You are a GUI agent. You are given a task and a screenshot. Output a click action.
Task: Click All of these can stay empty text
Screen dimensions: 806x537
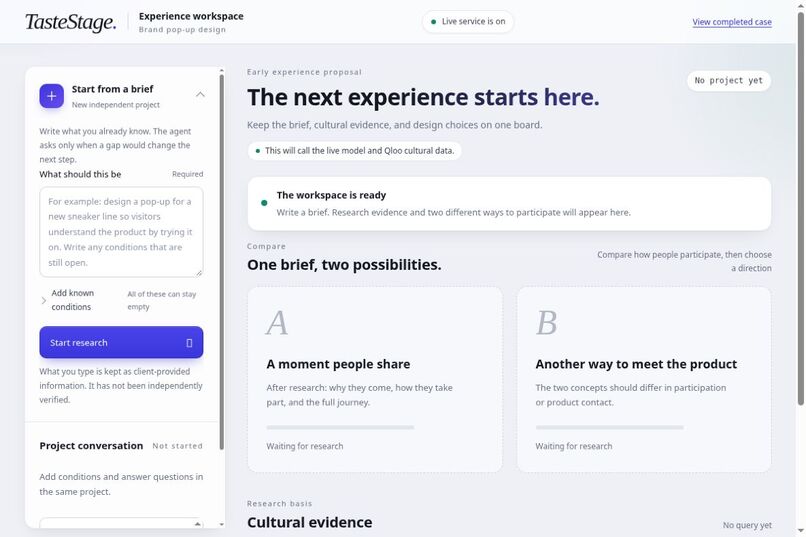tap(161, 300)
